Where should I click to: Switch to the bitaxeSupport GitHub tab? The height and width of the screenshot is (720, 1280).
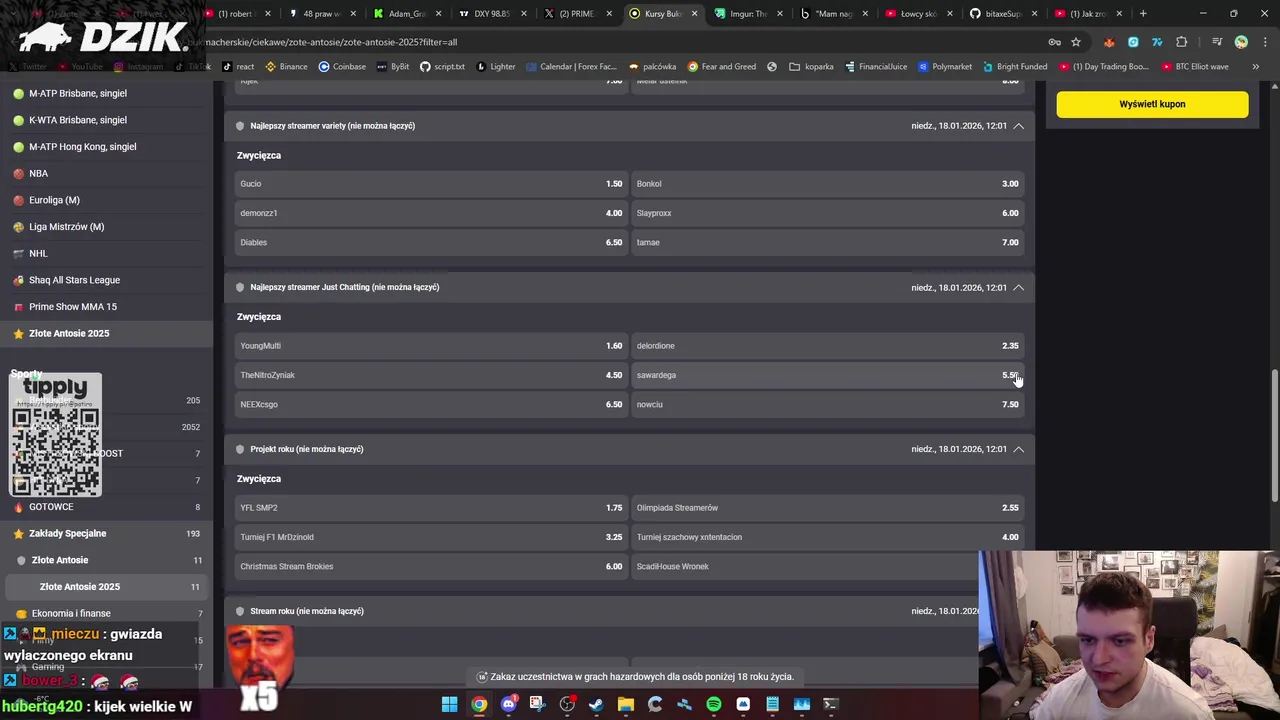point(1002,14)
